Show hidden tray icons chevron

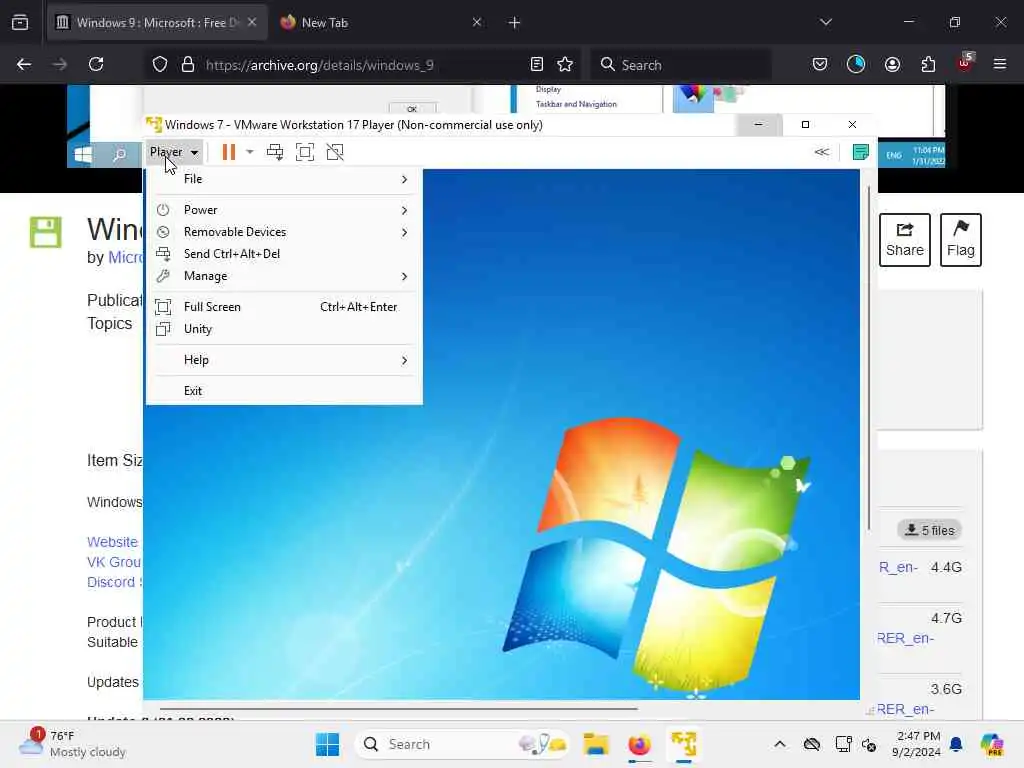click(x=780, y=744)
